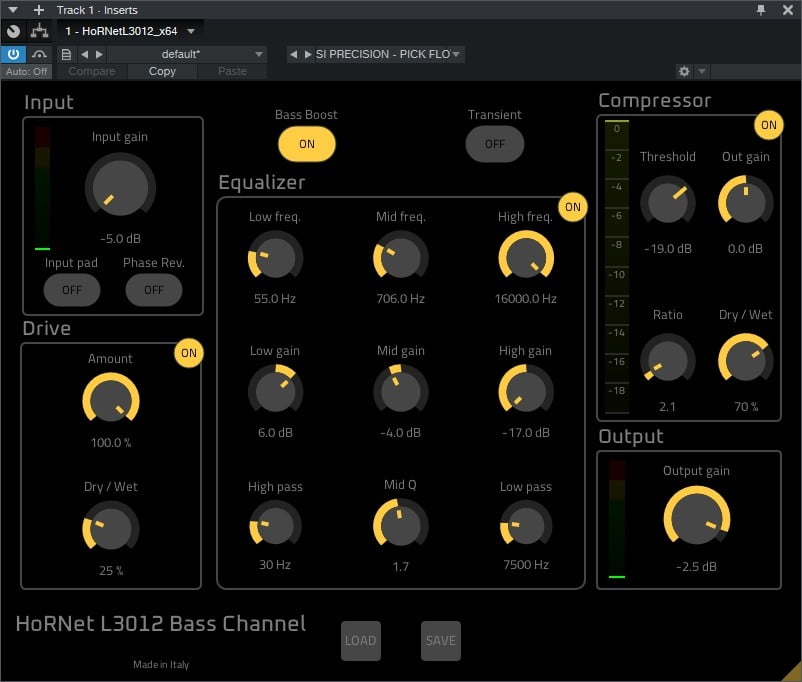This screenshot has width=802, height=682.
Task: Click the LOAD preset button
Action: coord(361,641)
